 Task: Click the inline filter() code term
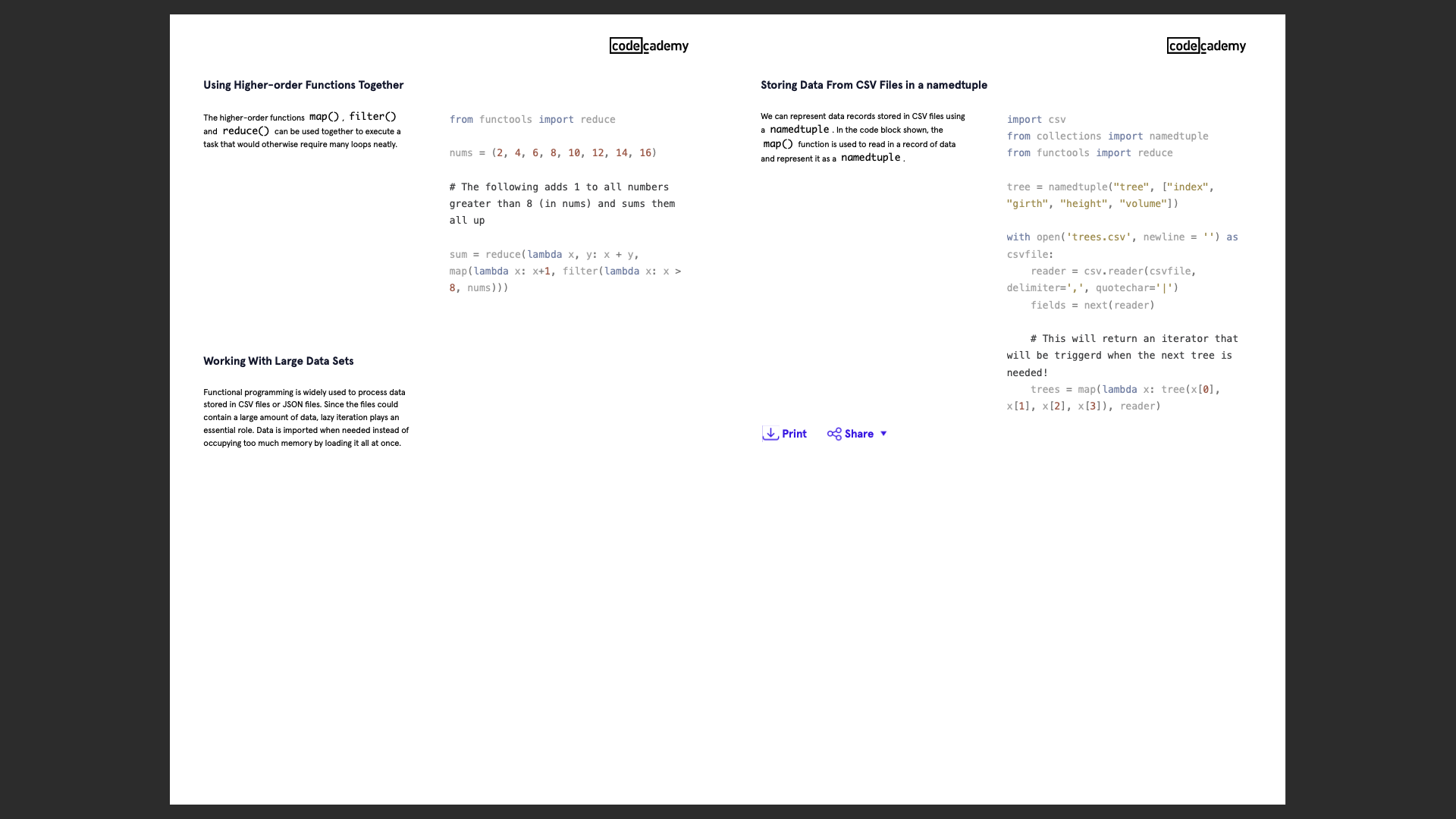(372, 117)
